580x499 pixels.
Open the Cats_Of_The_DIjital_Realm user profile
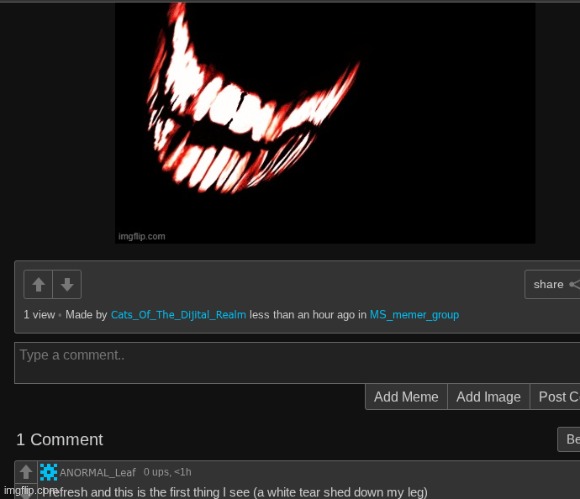click(x=178, y=315)
